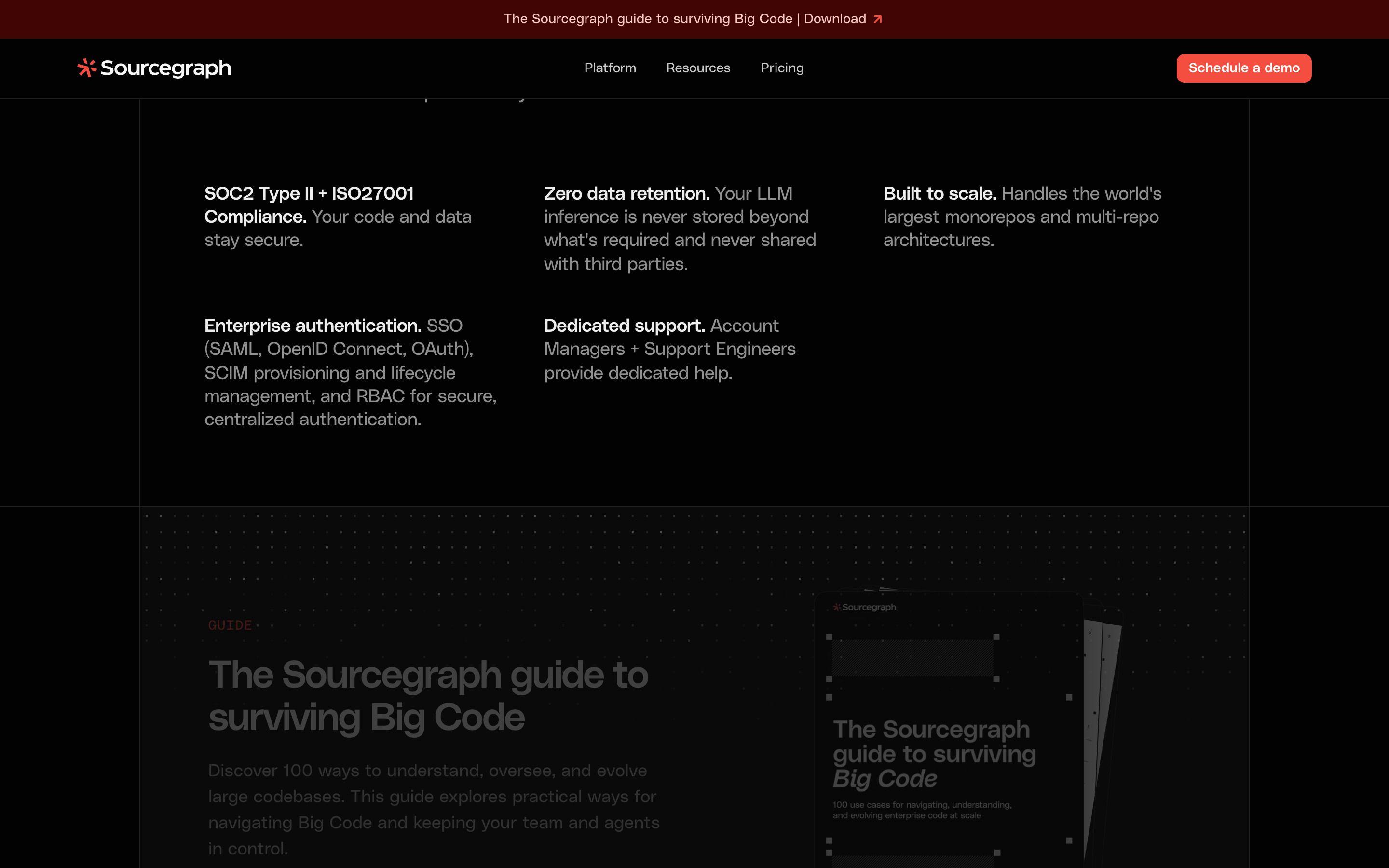Open the Platform menu
1389x868 pixels.
tap(610, 68)
